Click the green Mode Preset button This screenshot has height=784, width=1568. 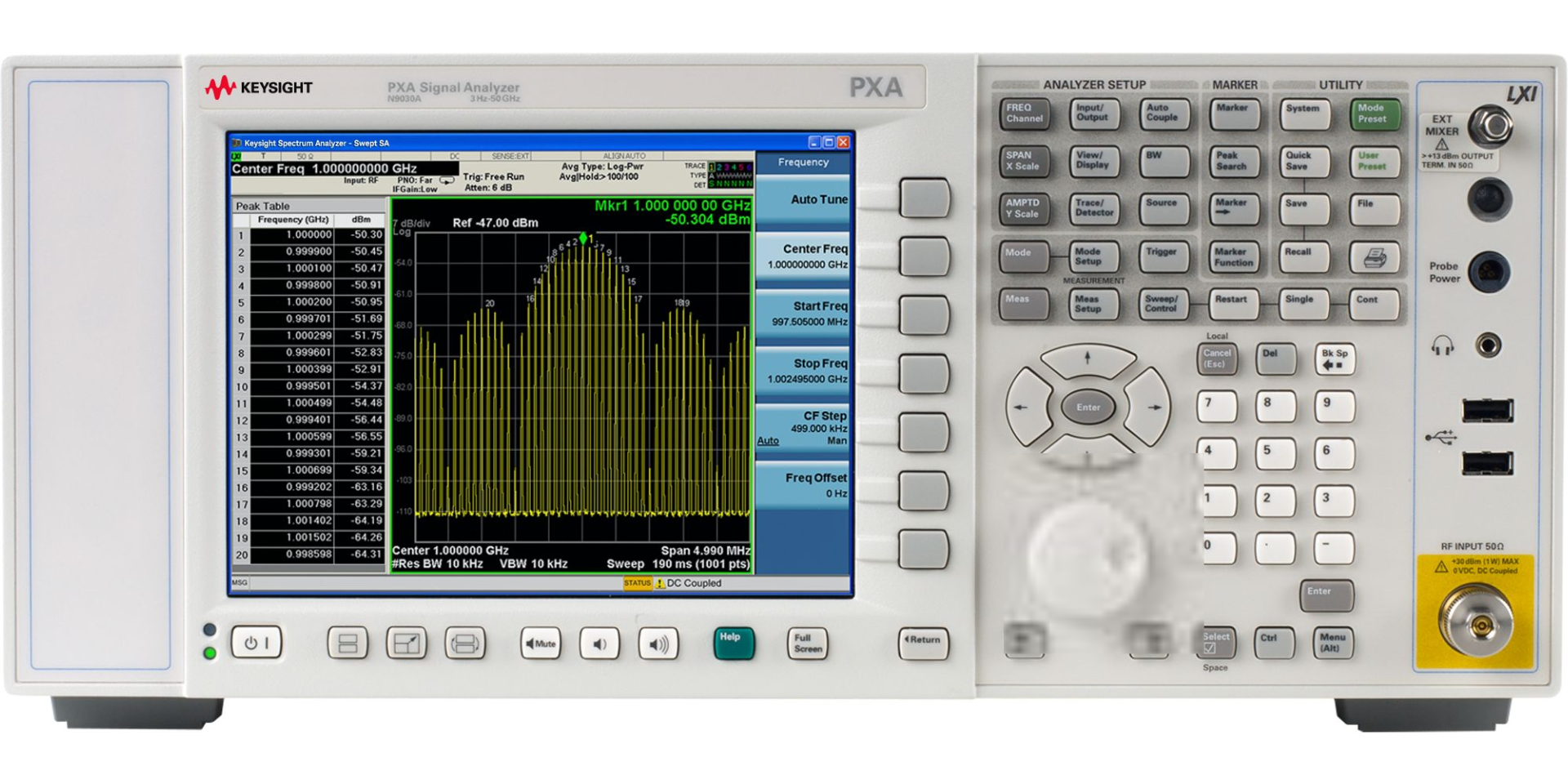tap(1374, 114)
